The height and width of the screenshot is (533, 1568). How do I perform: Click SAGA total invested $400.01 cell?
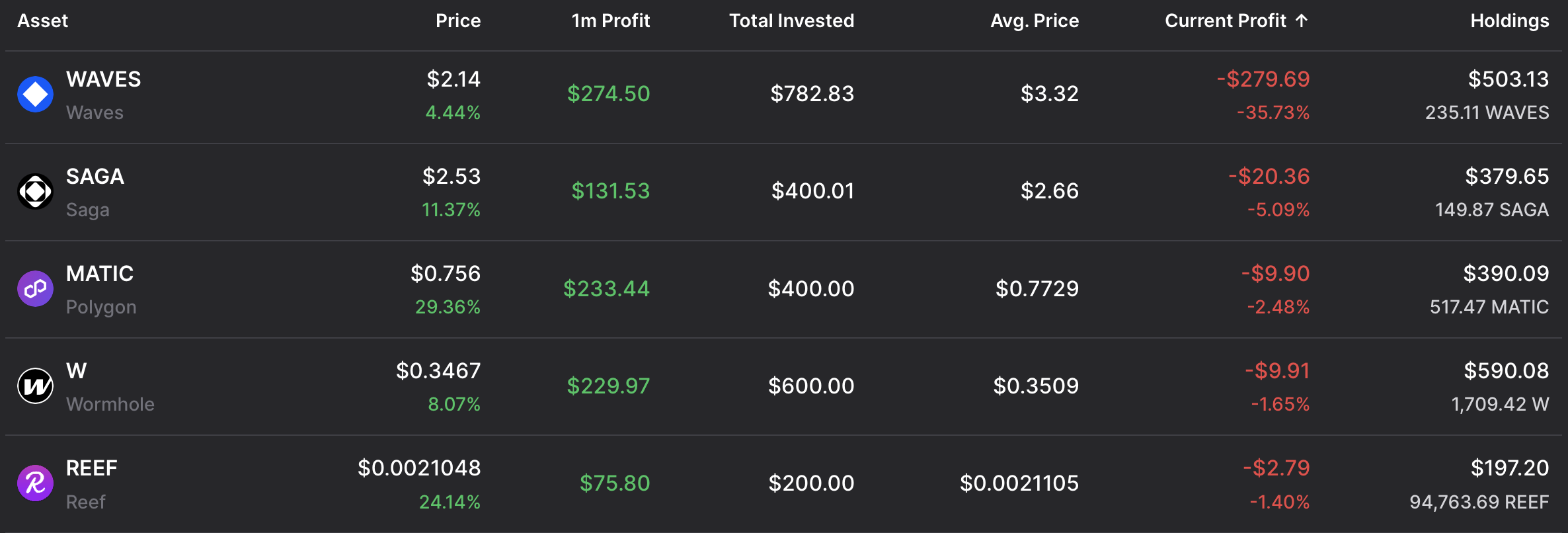[812, 192]
